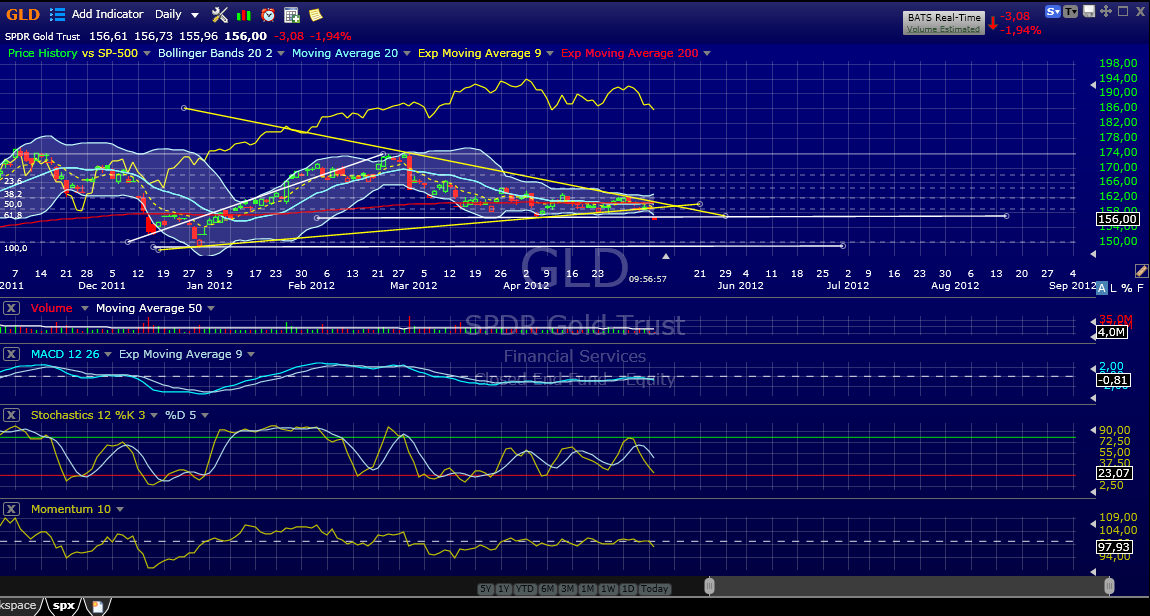Image resolution: width=1150 pixels, height=616 pixels.
Task: Select the 3M time span
Action: click(x=567, y=589)
